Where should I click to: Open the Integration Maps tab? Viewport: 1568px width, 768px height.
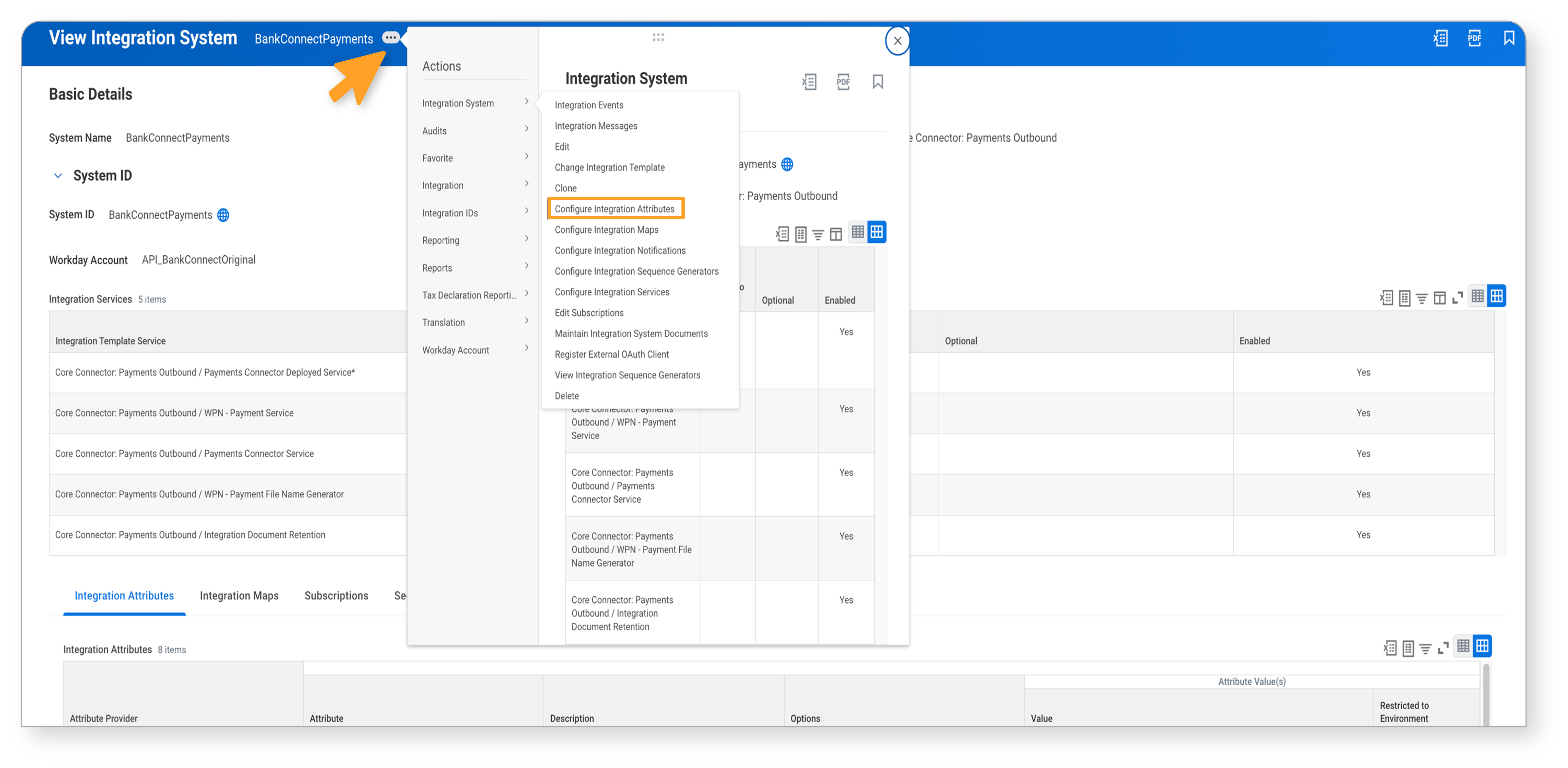click(x=239, y=596)
